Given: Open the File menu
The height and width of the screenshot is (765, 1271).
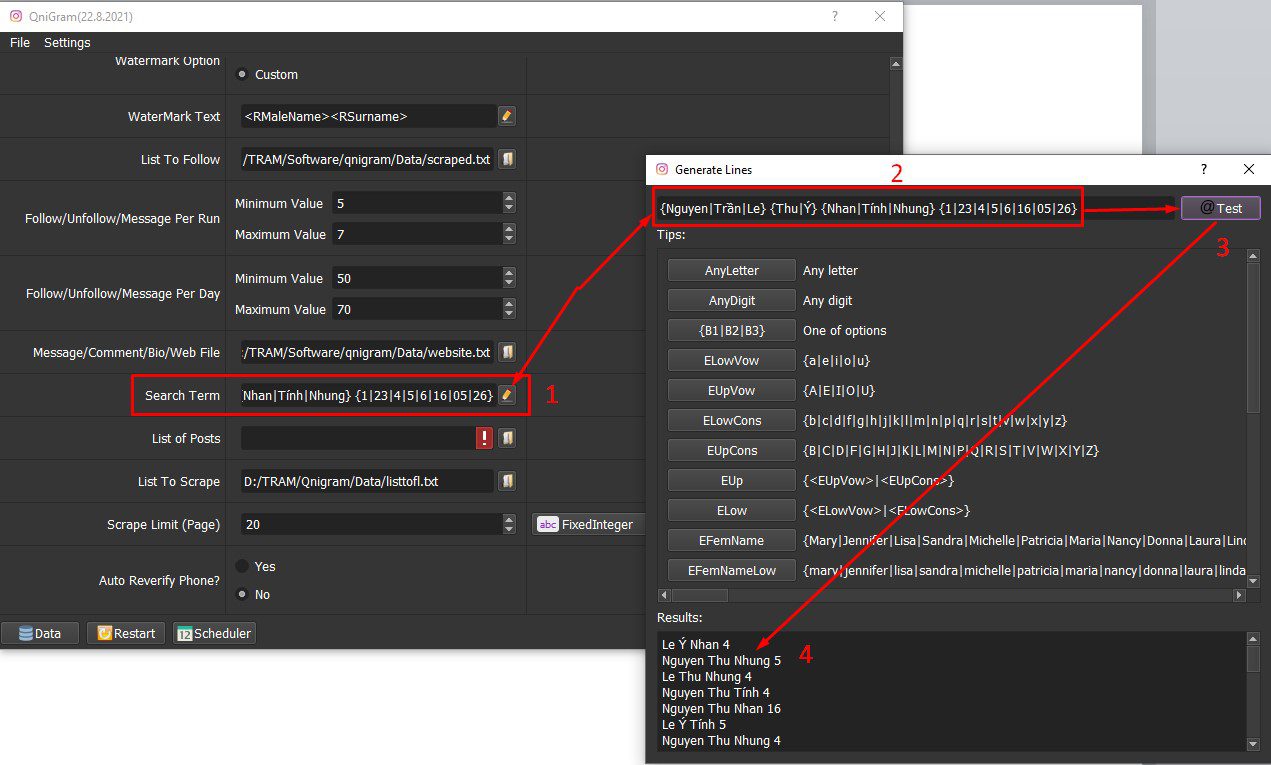Looking at the screenshot, I should point(20,42).
